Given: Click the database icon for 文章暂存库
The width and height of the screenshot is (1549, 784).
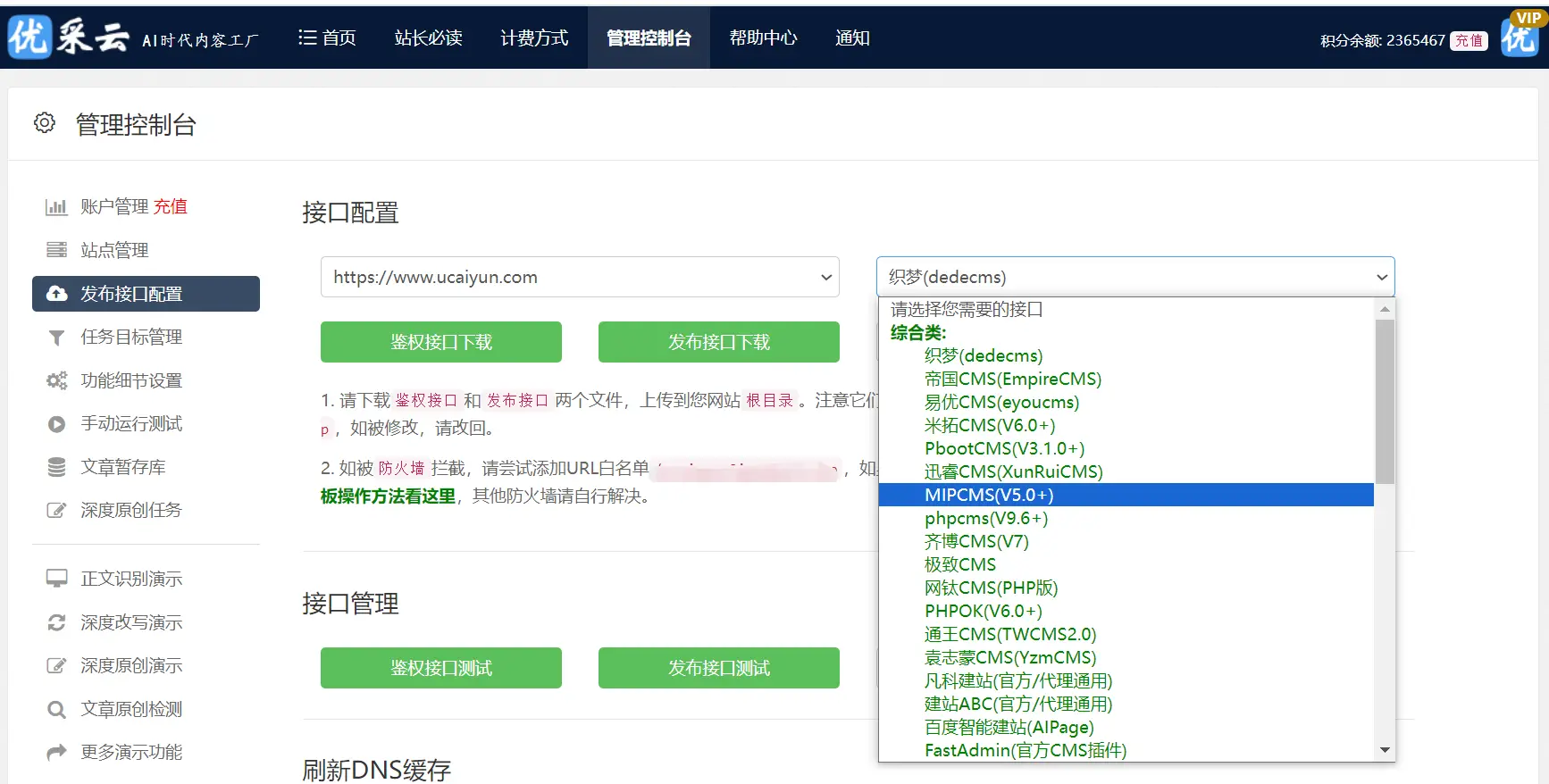Looking at the screenshot, I should (56, 467).
